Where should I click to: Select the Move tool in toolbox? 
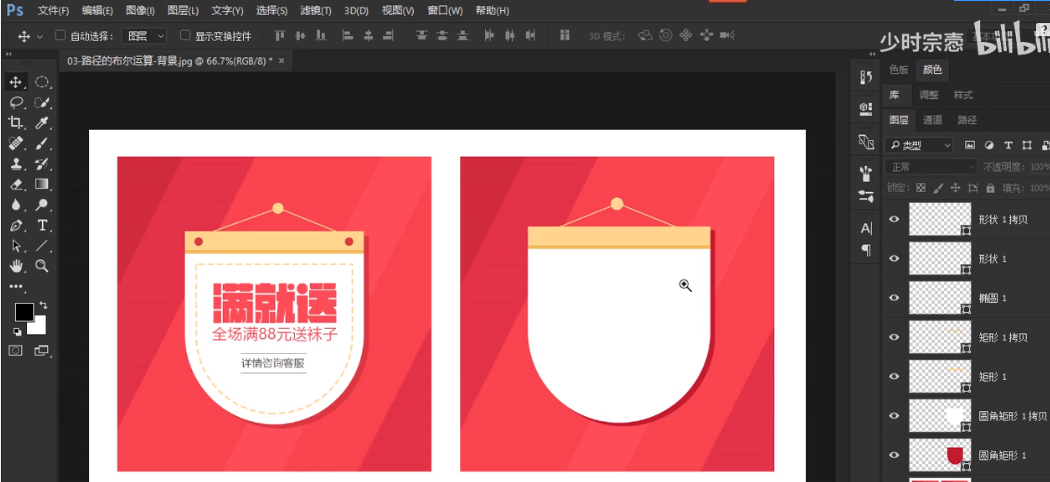(15, 82)
